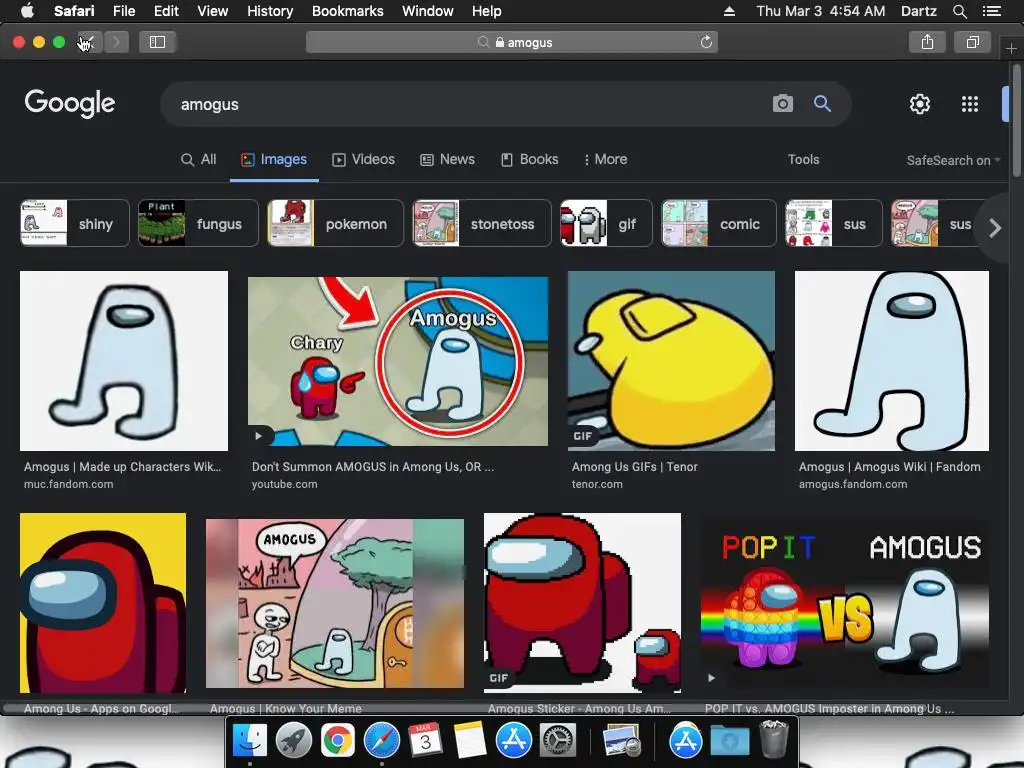Viewport: 1024px width, 768px height.
Task: Select the Images tab
Action: pos(274,159)
